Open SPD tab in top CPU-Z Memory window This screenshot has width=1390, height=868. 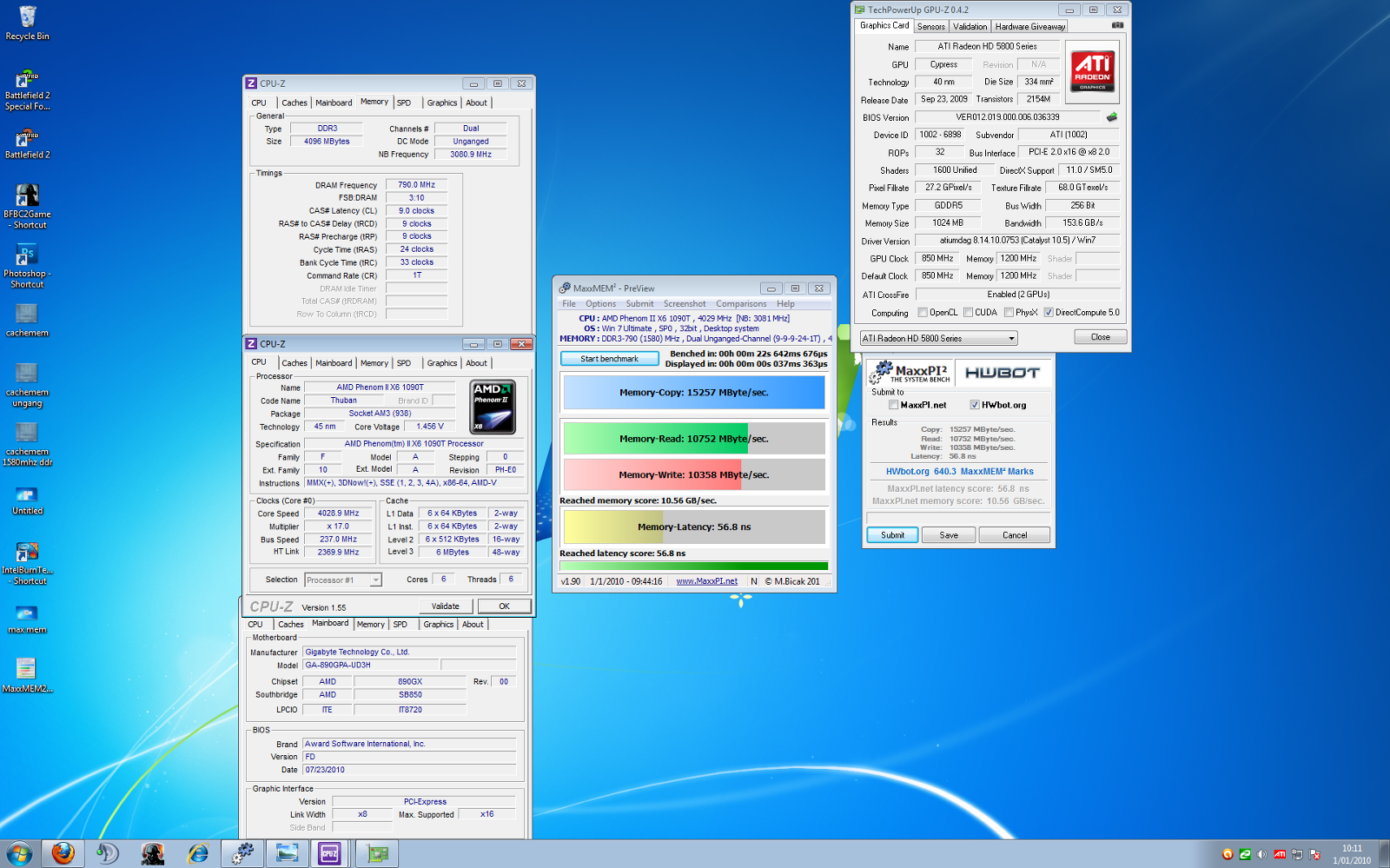point(404,103)
